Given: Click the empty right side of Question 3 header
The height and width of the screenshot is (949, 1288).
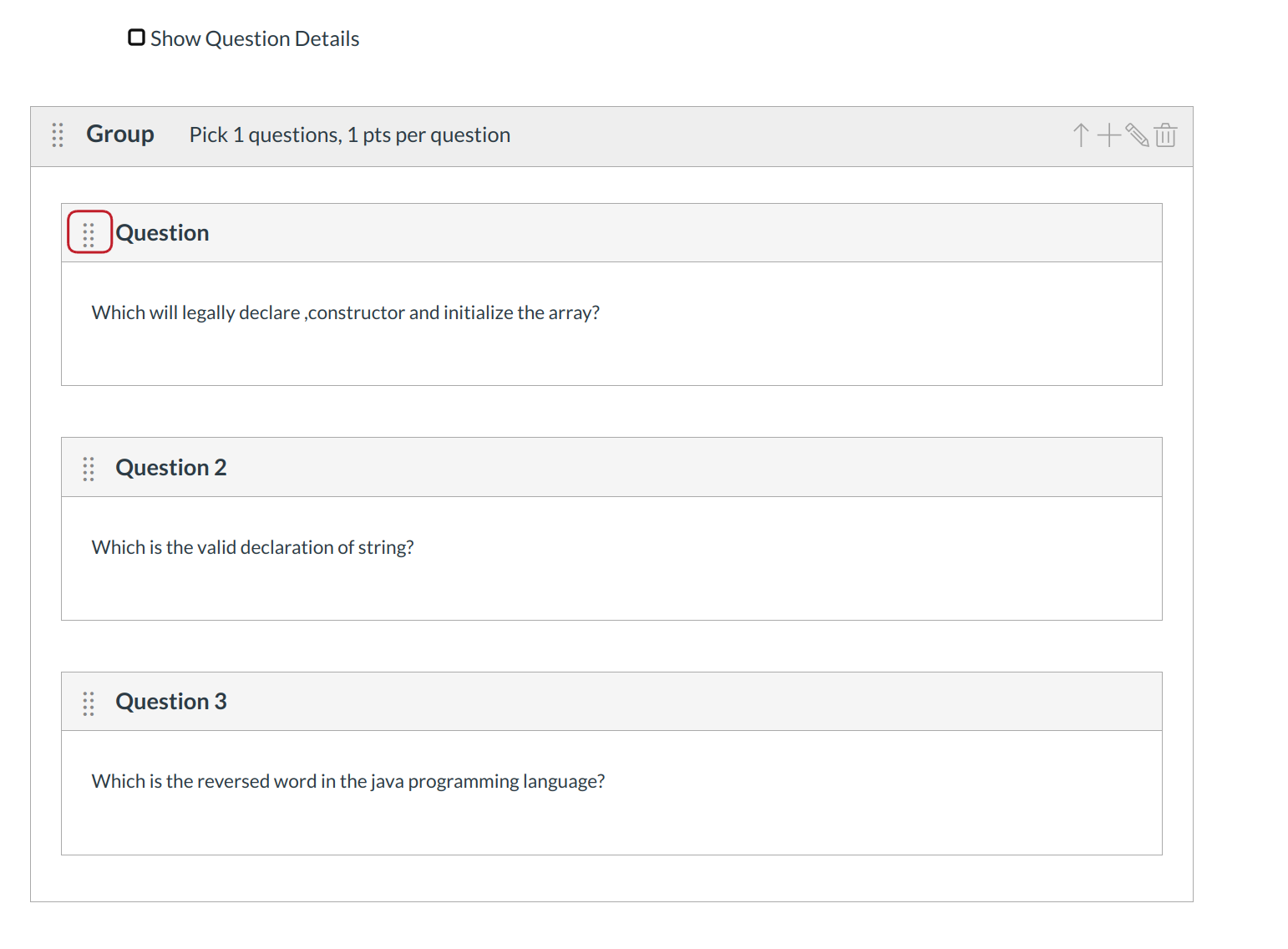Looking at the screenshot, I should [x=752, y=702].
